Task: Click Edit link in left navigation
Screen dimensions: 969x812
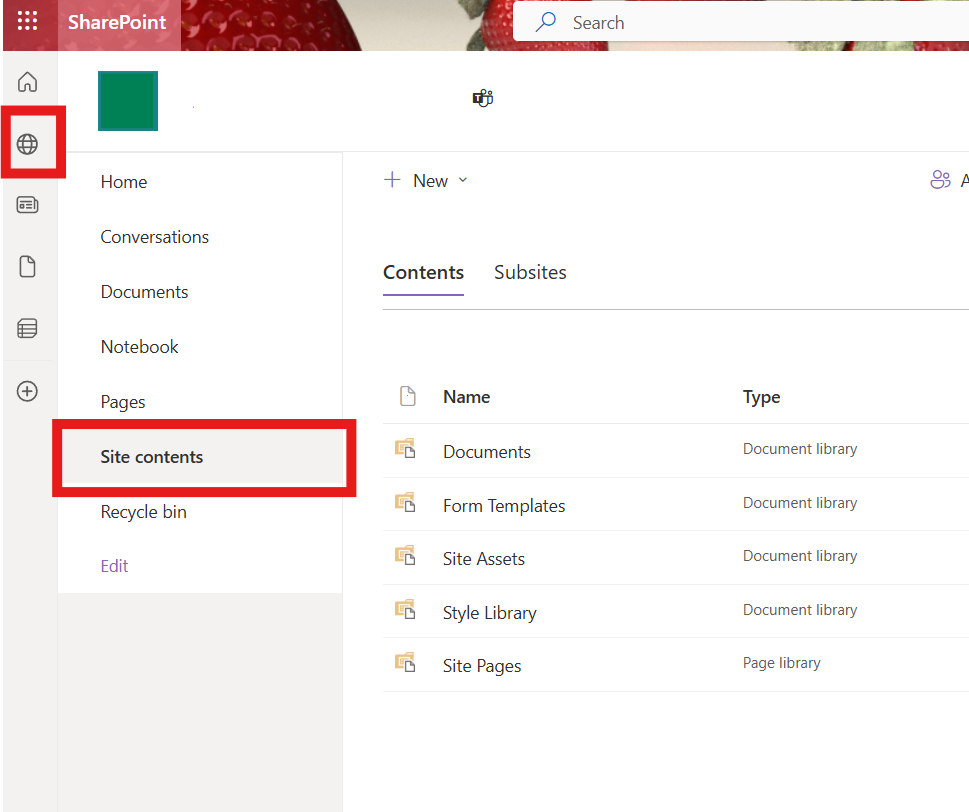Action: [x=115, y=566]
